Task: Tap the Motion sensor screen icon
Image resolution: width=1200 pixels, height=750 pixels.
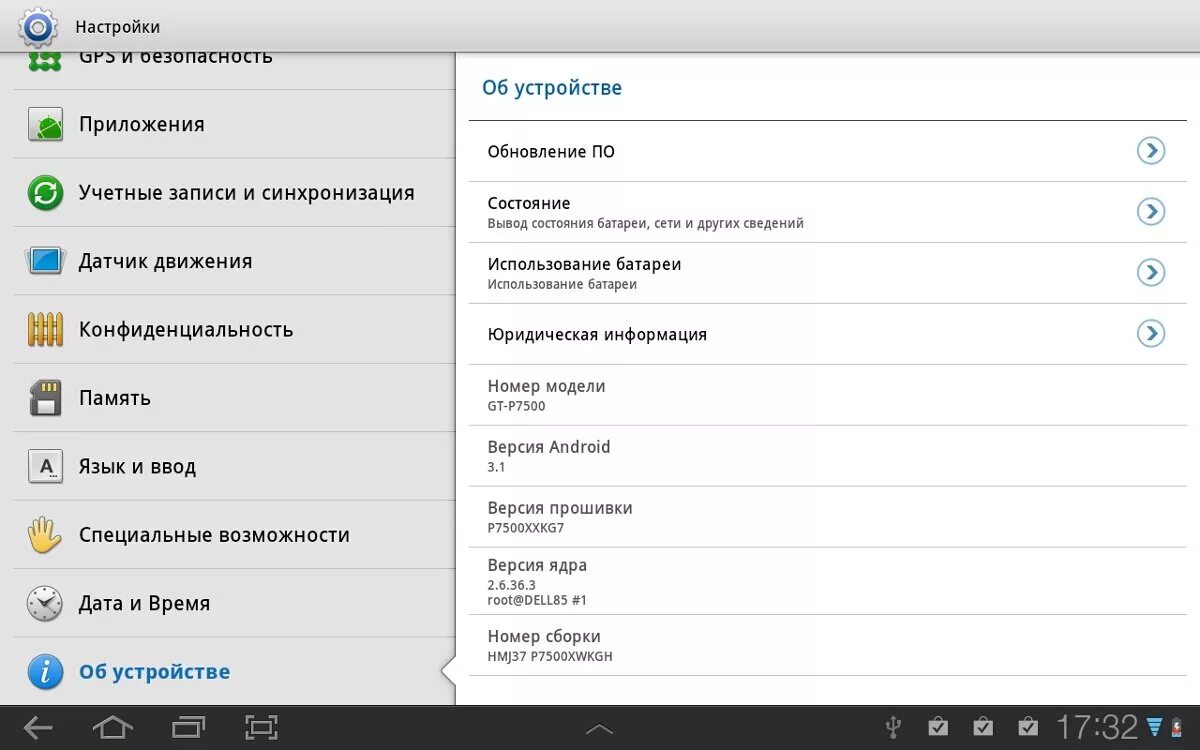Action: pyautogui.click(x=45, y=261)
